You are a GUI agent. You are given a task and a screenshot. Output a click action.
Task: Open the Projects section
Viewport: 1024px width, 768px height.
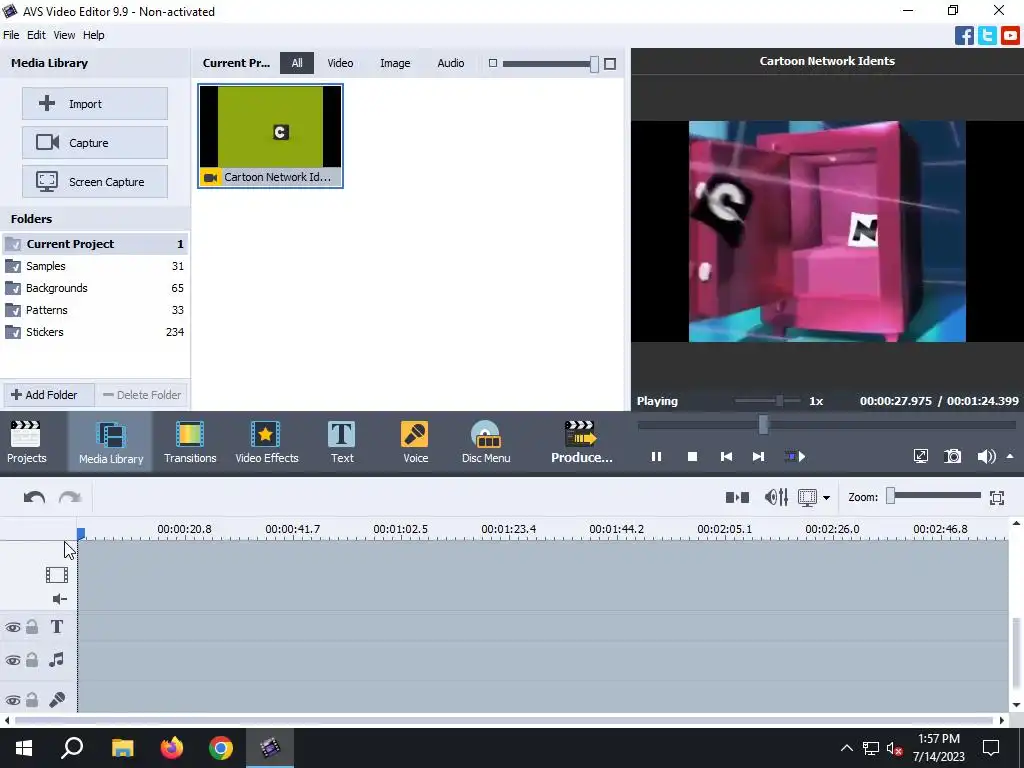pos(27,442)
